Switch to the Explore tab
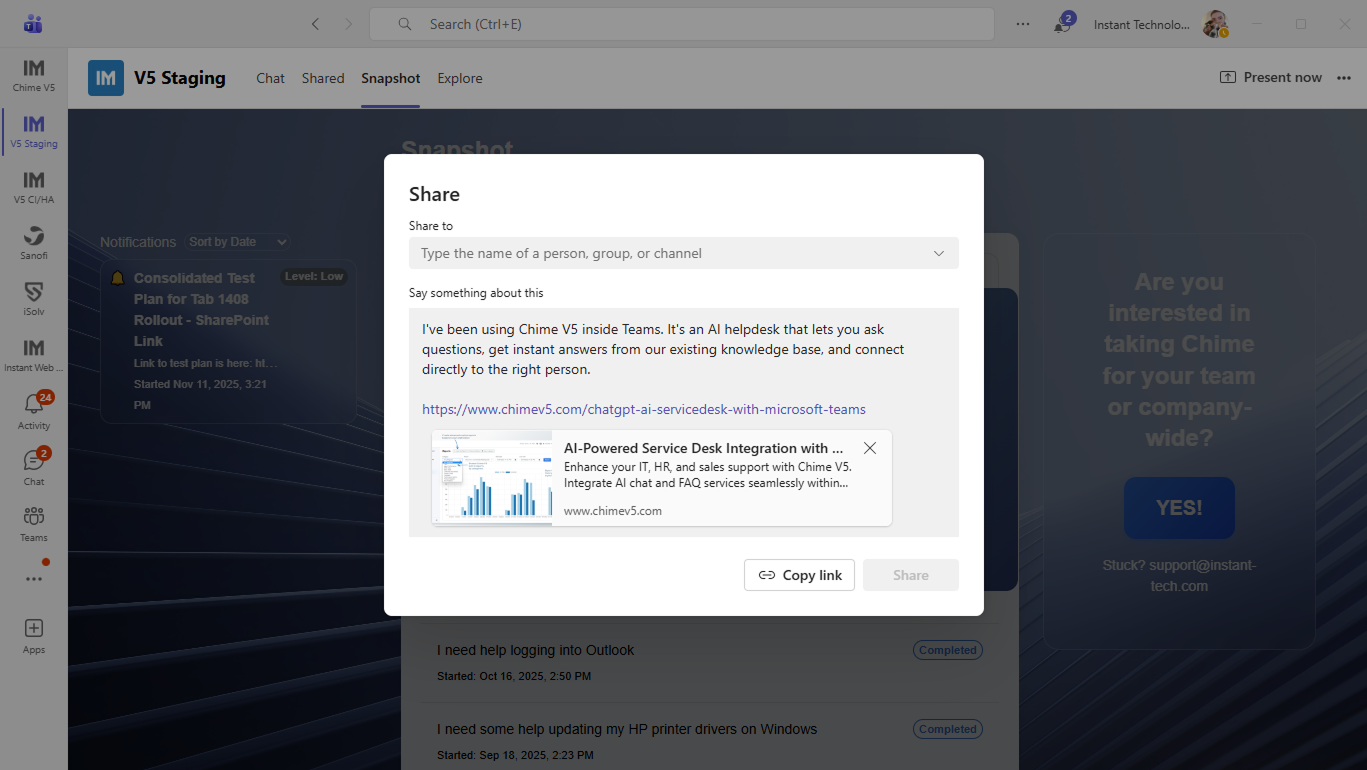This screenshot has height=770, width=1367. (460, 78)
